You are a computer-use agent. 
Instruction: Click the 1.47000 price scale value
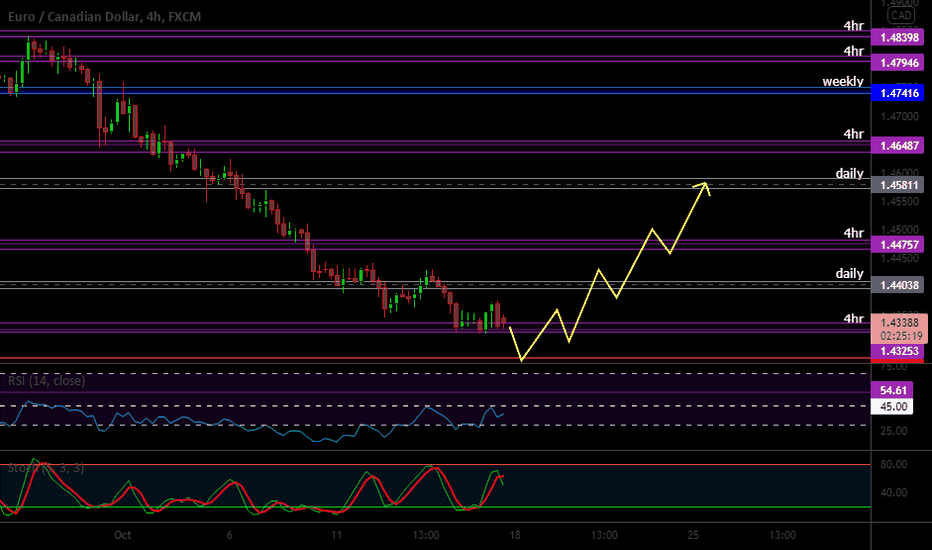point(899,117)
